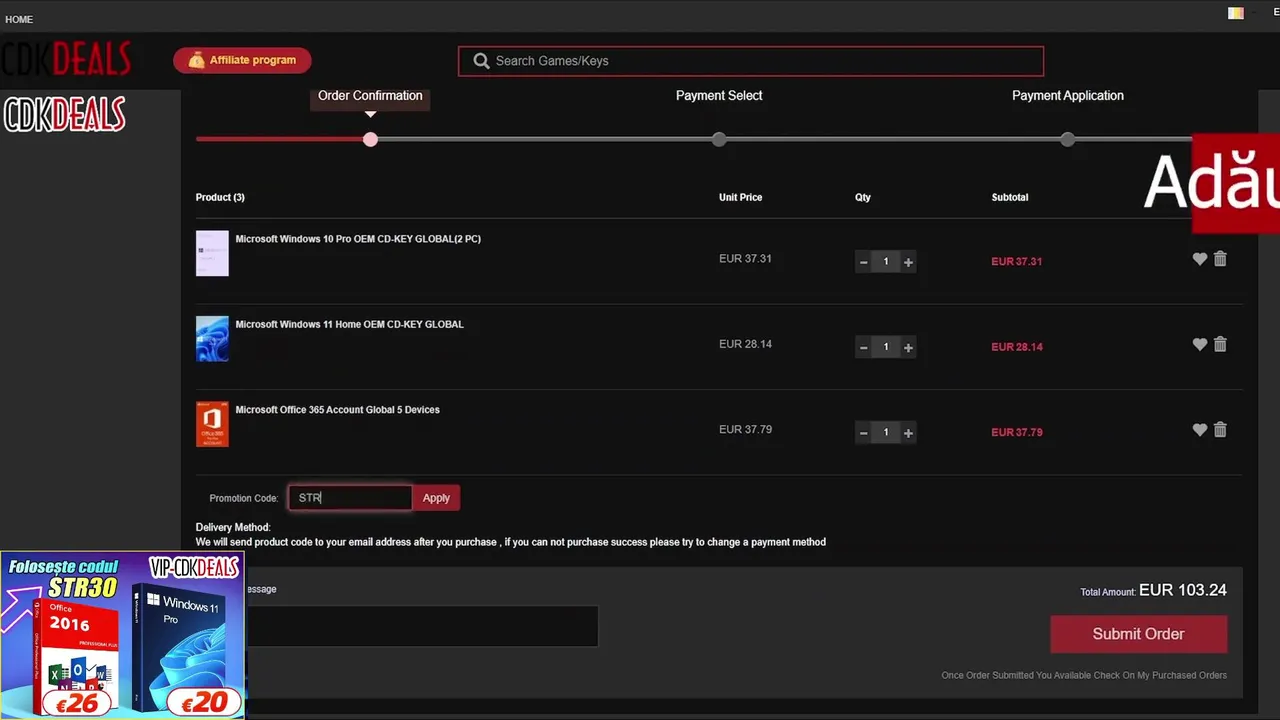The height and width of the screenshot is (720, 1280).
Task: Click the order message text box
Action: click(420, 626)
